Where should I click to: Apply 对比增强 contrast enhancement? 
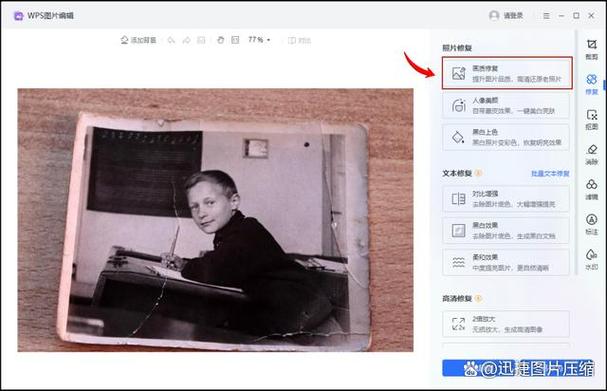tap(506, 199)
